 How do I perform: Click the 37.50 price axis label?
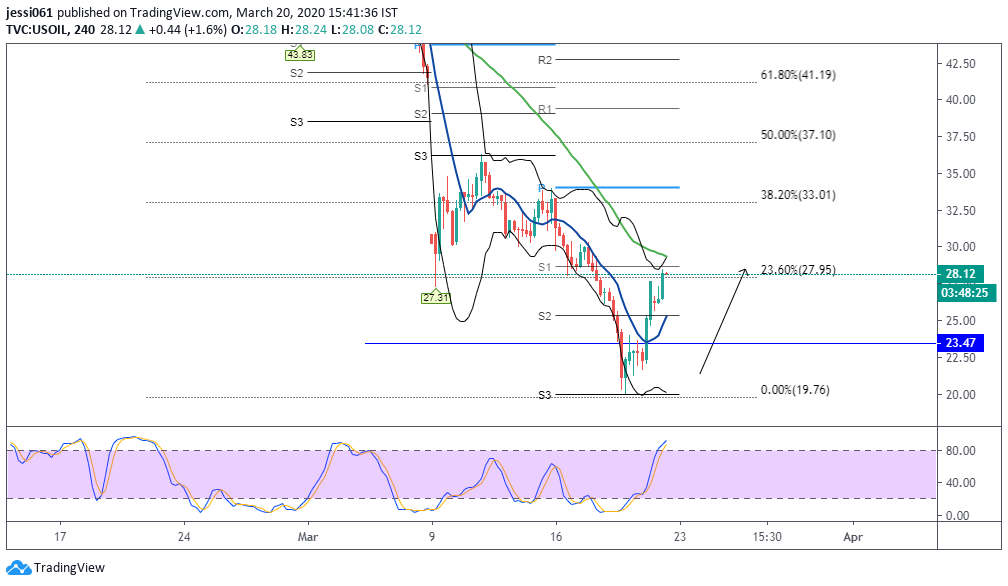coord(960,137)
